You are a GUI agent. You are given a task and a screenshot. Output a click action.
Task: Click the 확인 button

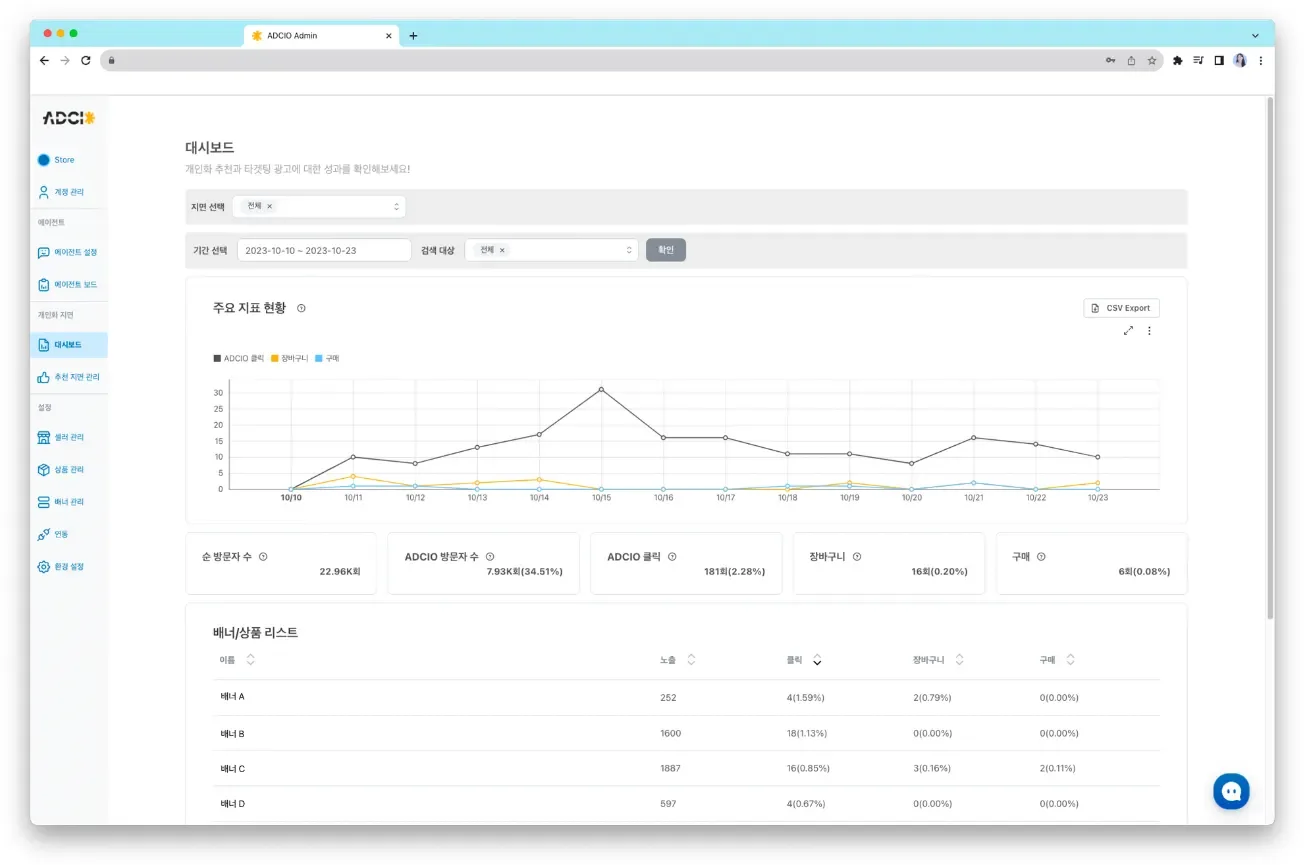tap(666, 250)
